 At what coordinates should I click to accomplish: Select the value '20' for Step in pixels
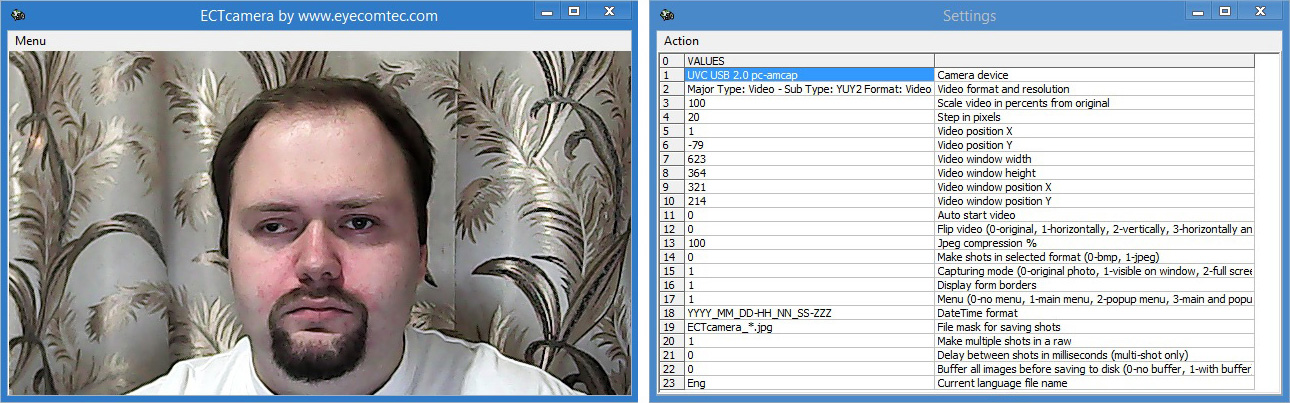(x=809, y=117)
